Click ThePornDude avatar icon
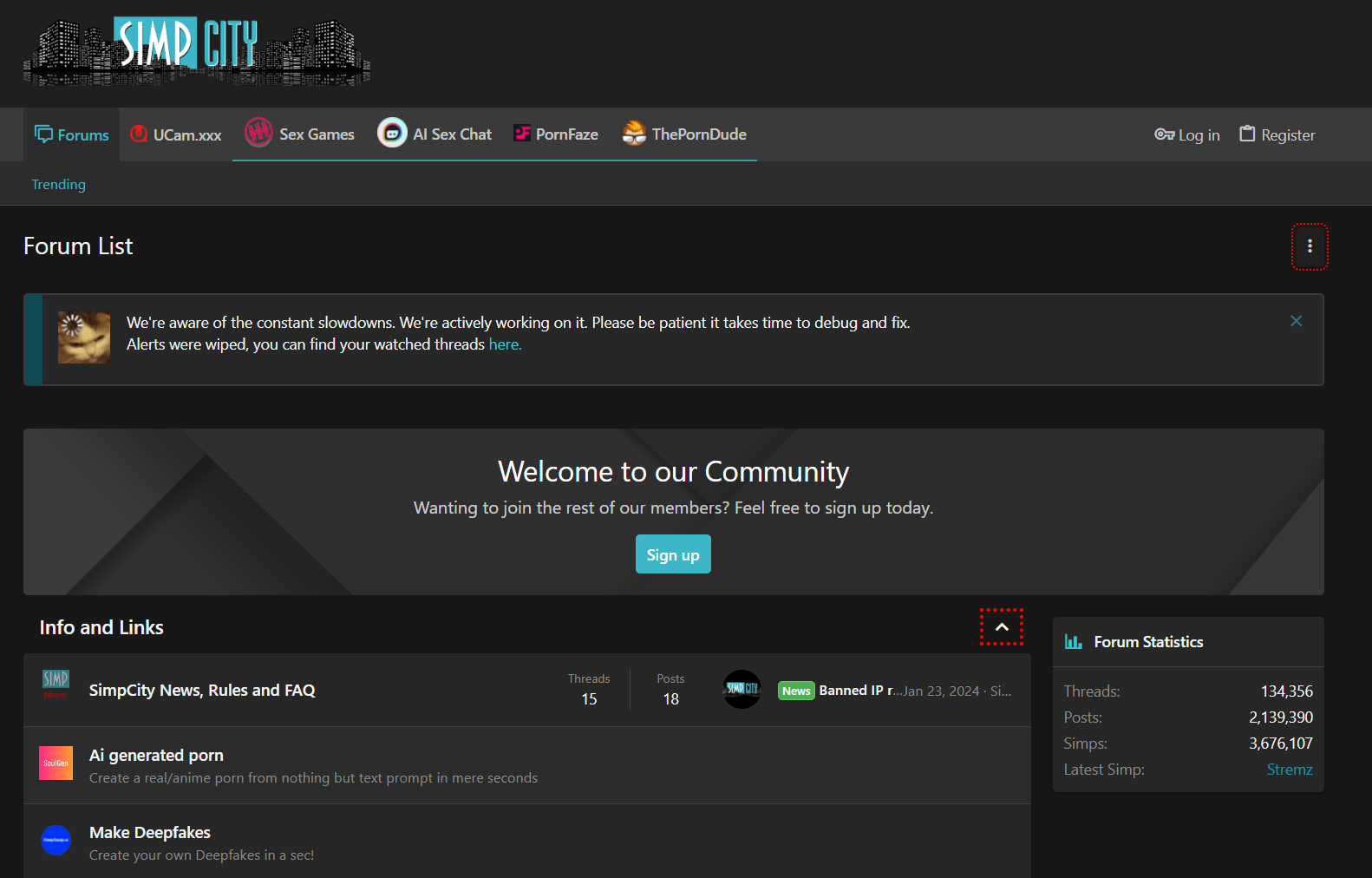The image size is (1372, 878). pyautogui.click(x=634, y=133)
